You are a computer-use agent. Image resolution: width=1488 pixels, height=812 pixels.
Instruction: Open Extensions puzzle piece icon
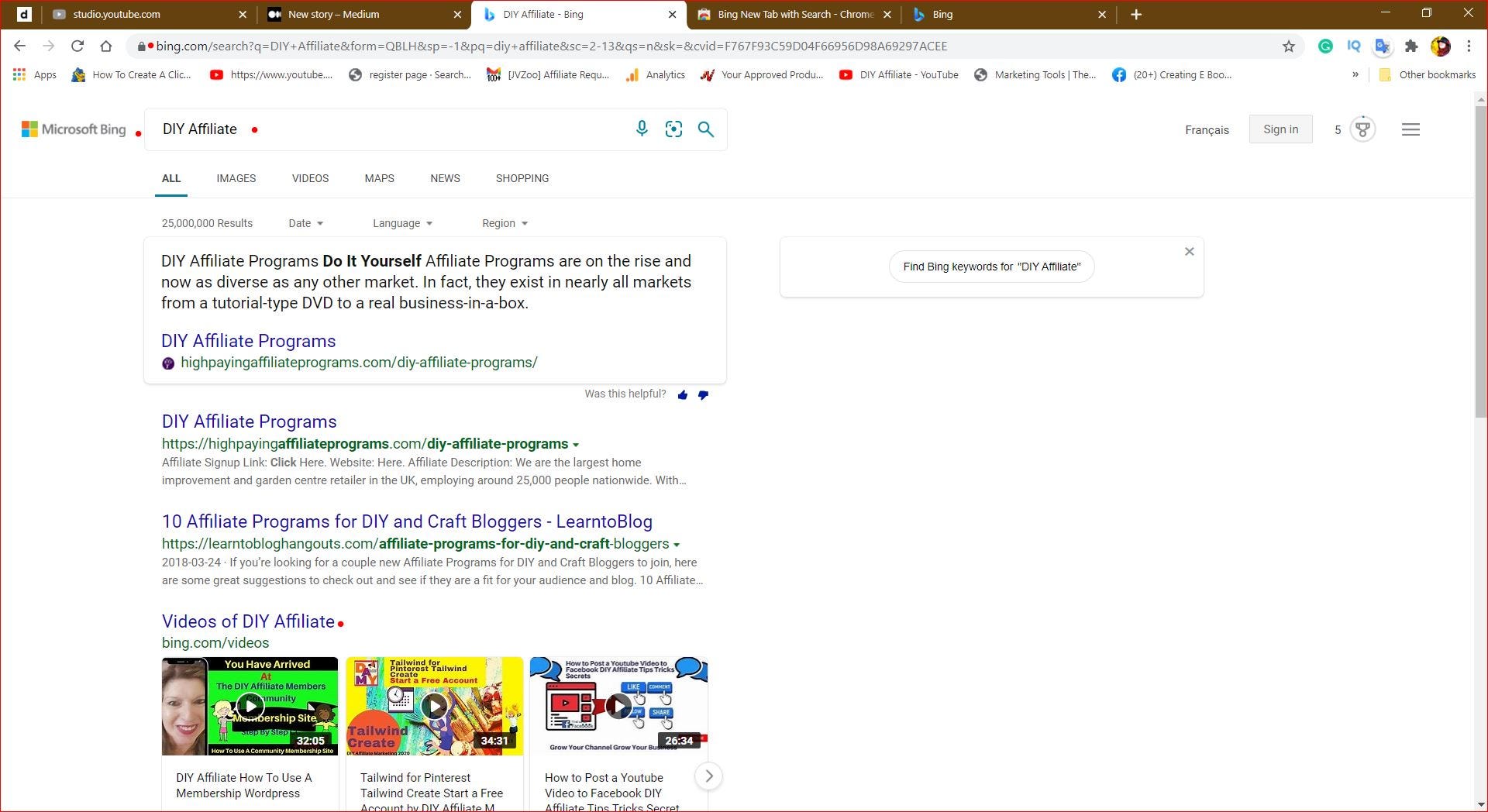pos(1411,46)
